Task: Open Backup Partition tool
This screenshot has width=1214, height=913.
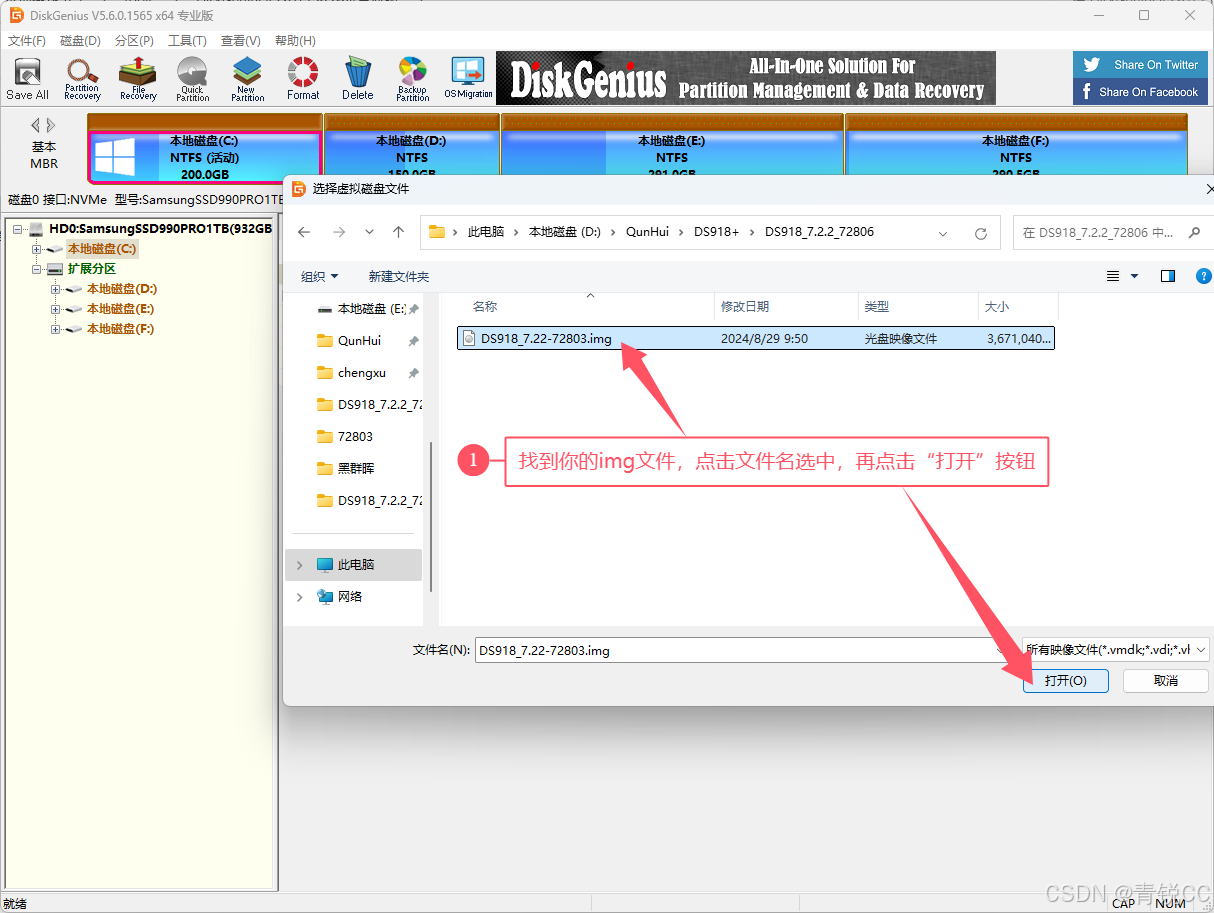Action: (x=412, y=79)
